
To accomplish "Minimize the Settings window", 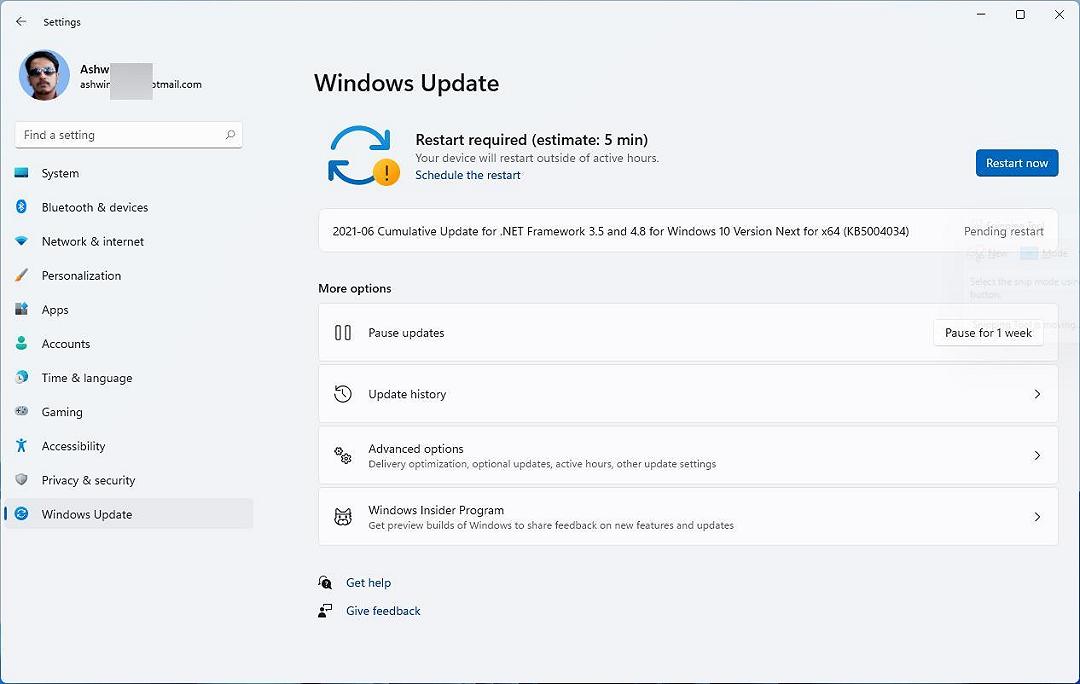I will click(982, 14).
